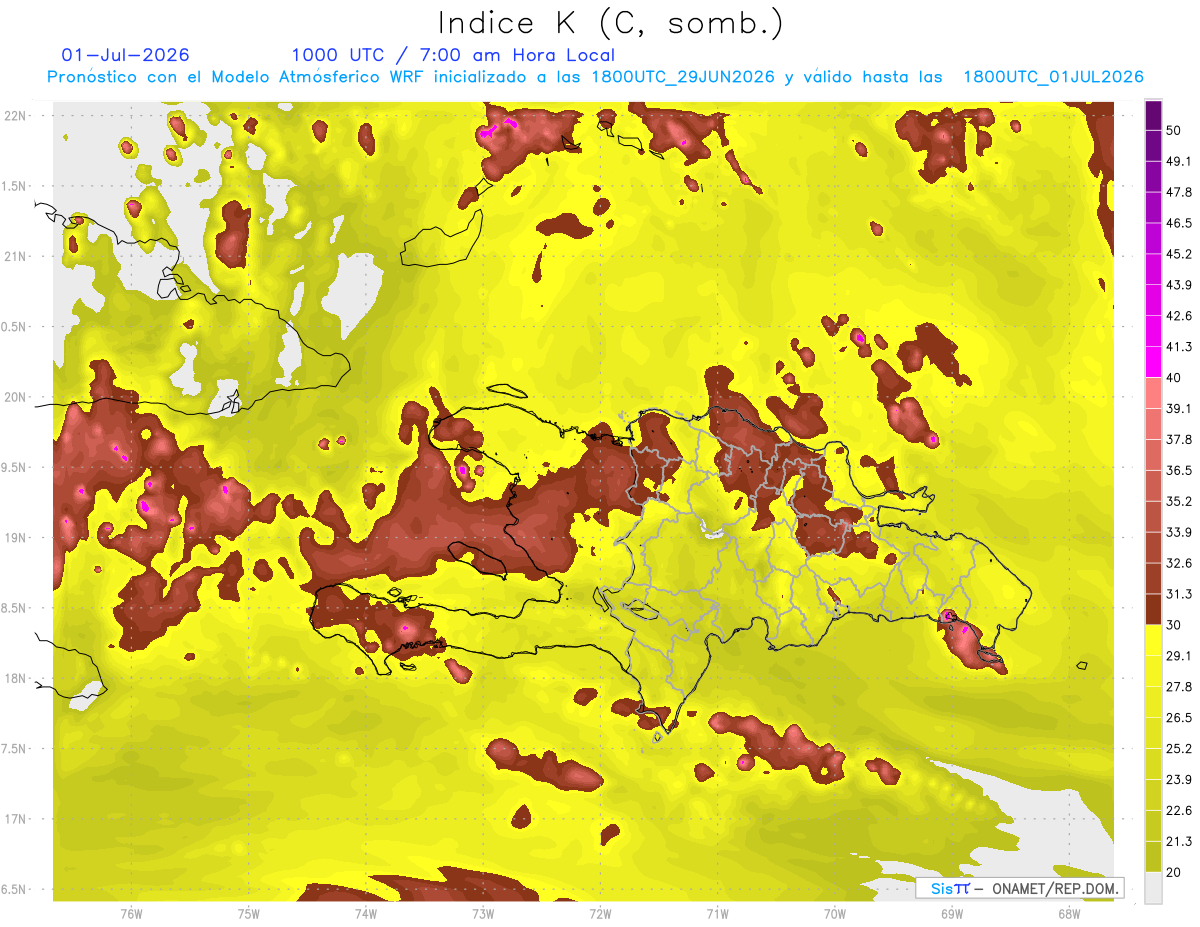Click the colorbar value '26.5'
The height and width of the screenshot is (927, 1200).
[1178, 717]
